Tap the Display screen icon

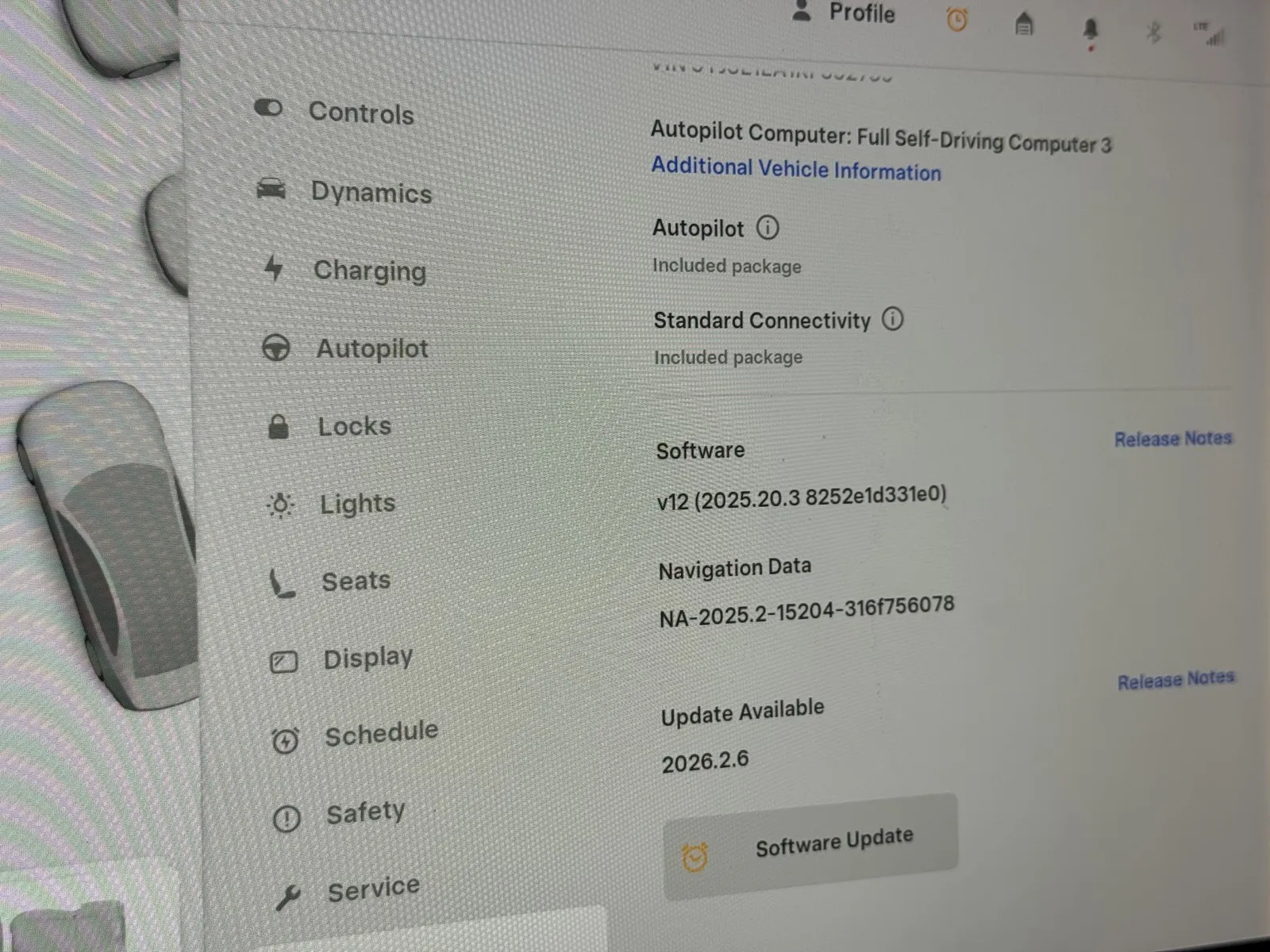(x=283, y=662)
